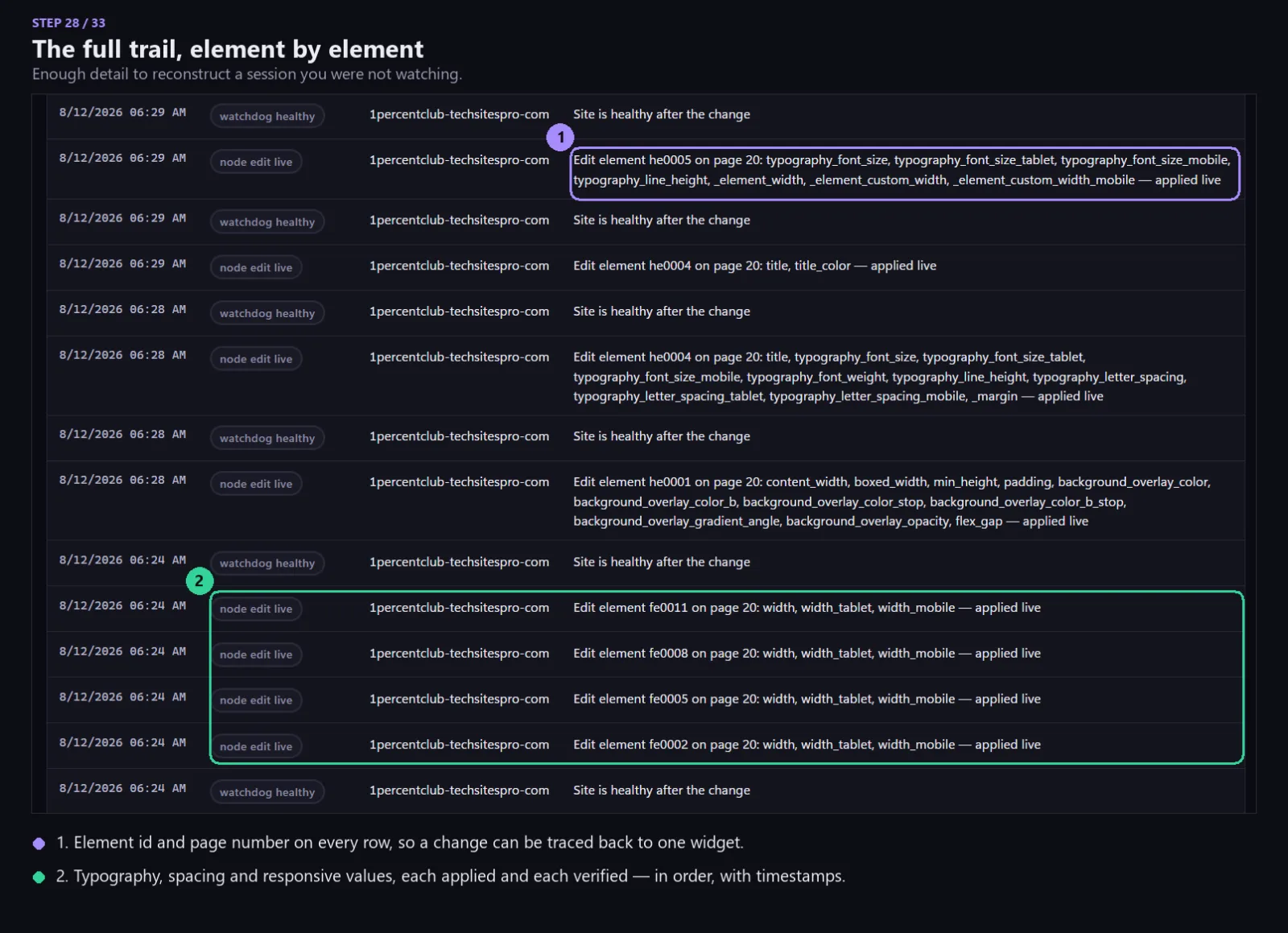Click the green annotation marker 2
The height and width of the screenshot is (933, 1288).
pyautogui.click(x=199, y=580)
